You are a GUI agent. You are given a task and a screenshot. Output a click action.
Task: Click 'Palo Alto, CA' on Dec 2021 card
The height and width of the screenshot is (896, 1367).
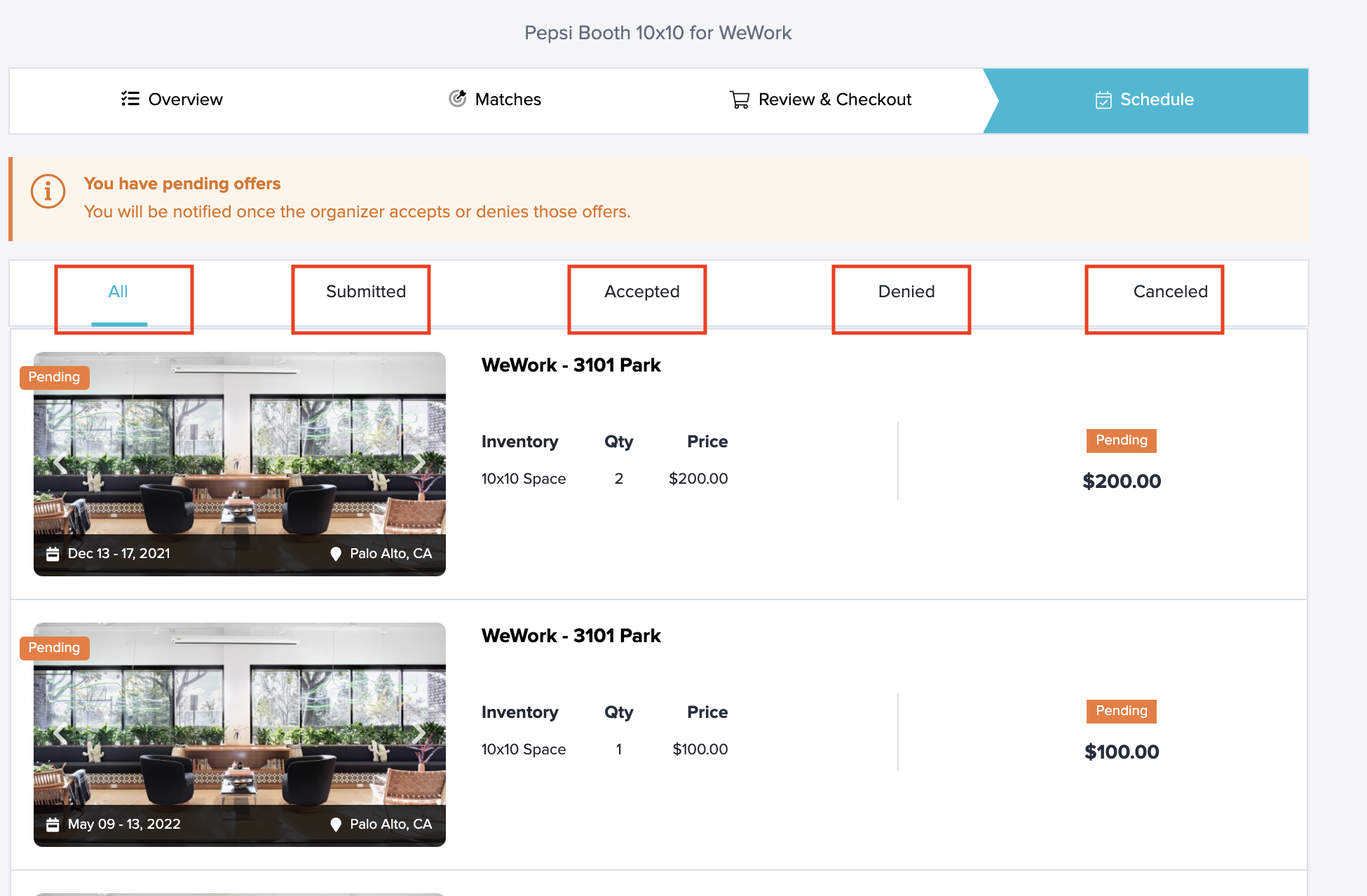pyautogui.click(x=391, y=554)
